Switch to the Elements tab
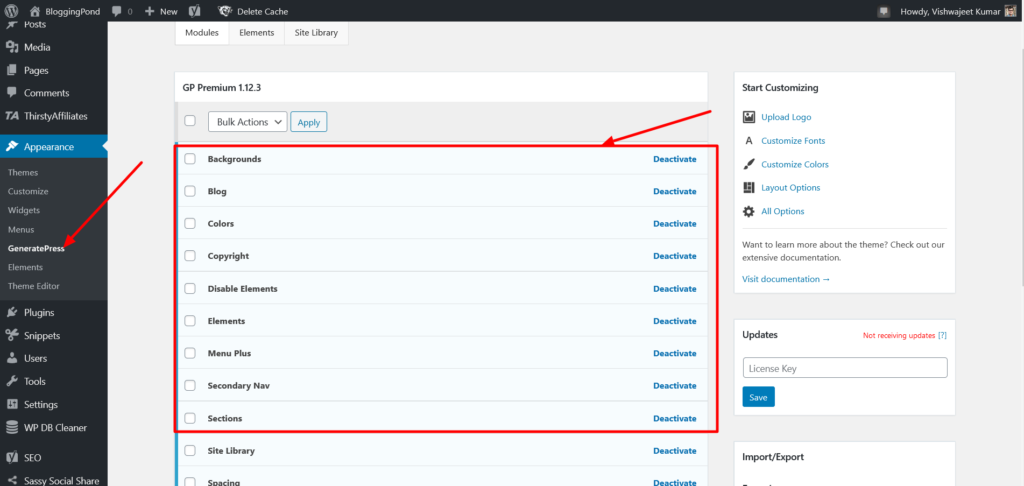1024x486 pixels. [x=257, y=33]
